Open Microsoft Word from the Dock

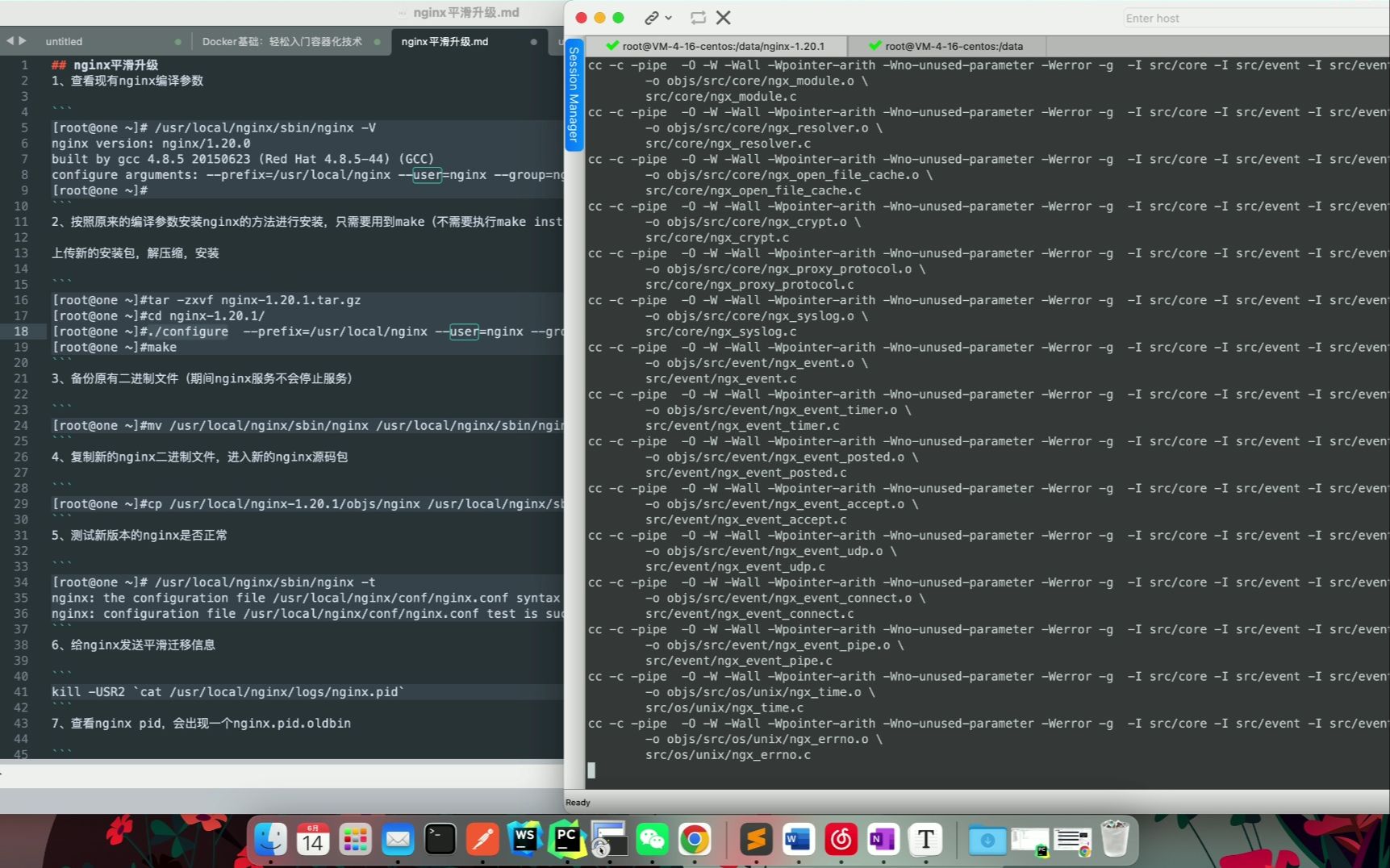799,840
